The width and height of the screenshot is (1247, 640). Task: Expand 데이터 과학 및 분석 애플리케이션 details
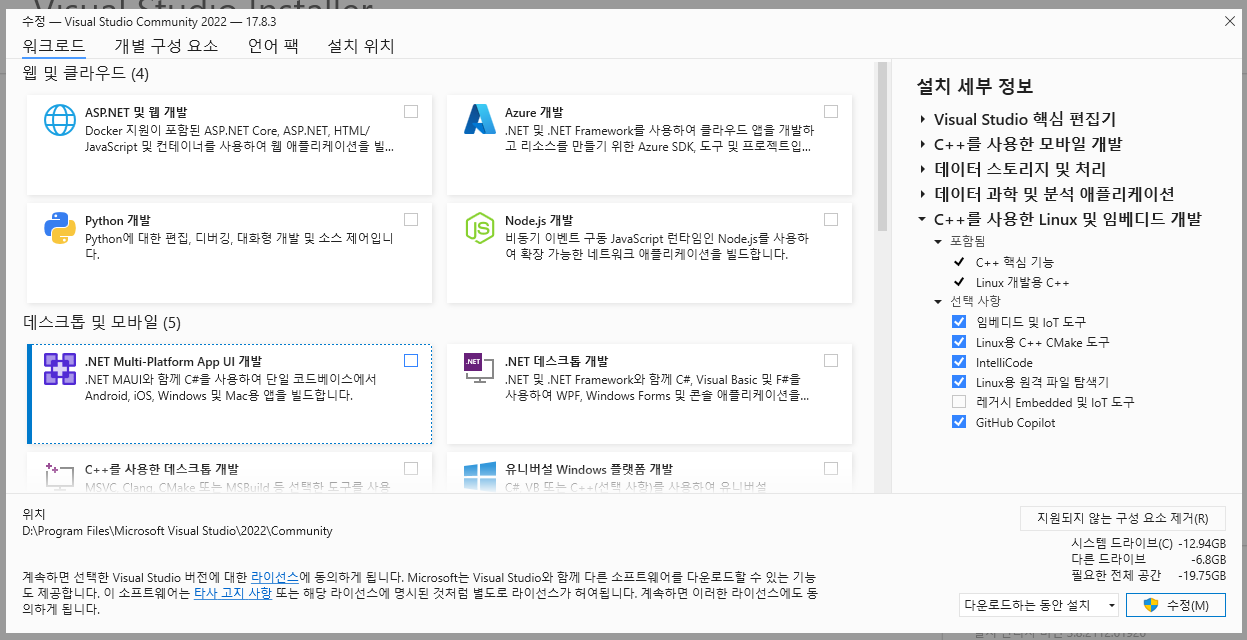(922, 194)
